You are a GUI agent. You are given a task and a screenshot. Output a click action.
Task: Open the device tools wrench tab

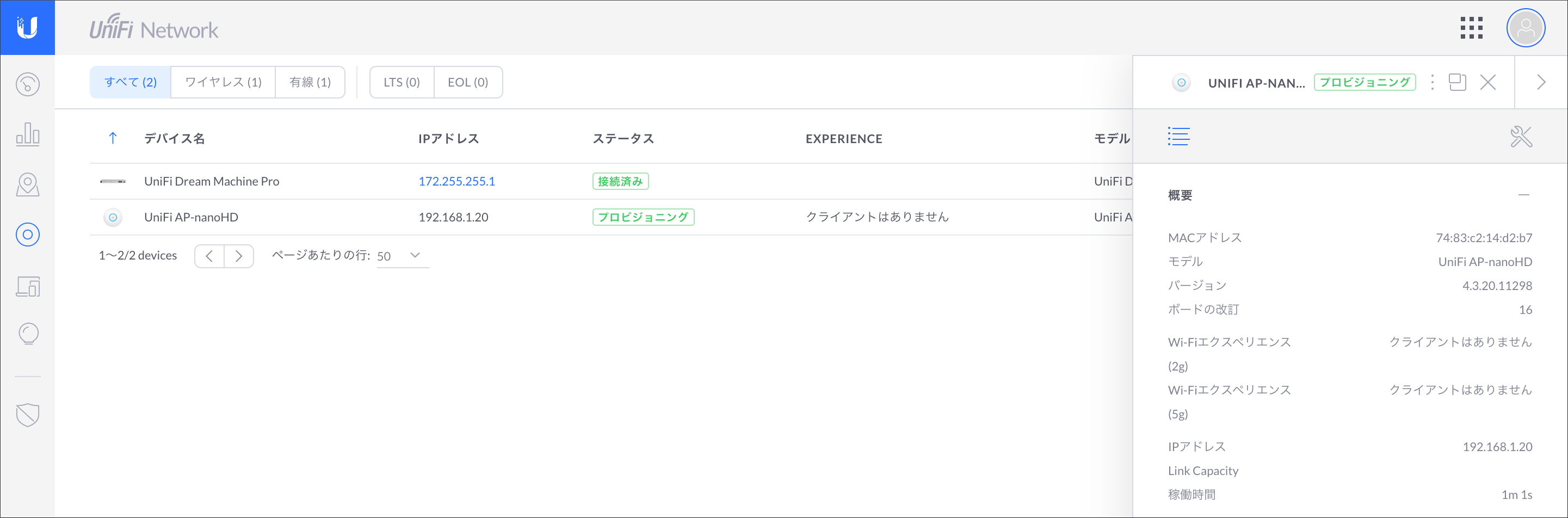(x=1521, y=137)
